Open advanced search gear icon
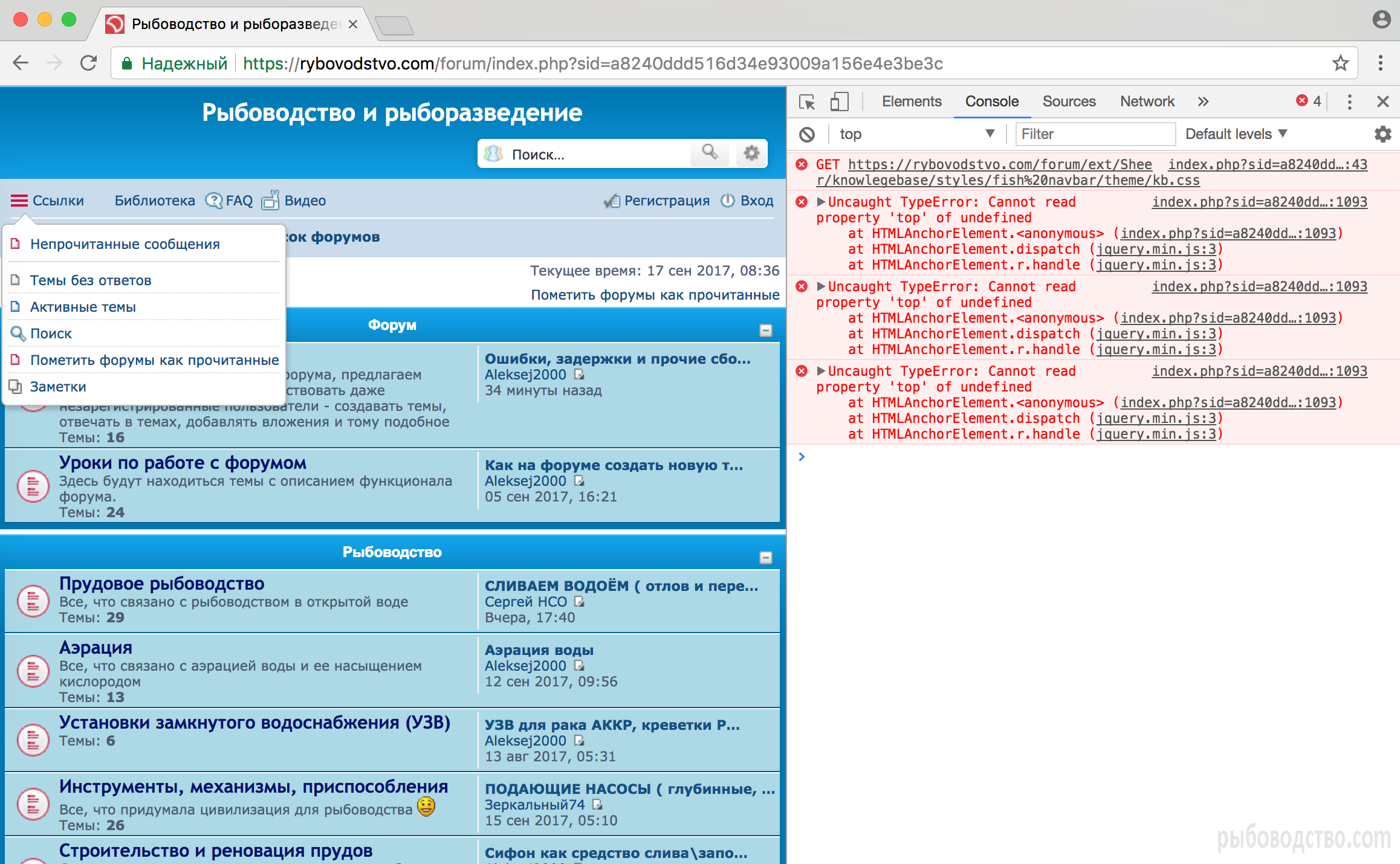1400x864 pixels. click(x=751, y=153)
